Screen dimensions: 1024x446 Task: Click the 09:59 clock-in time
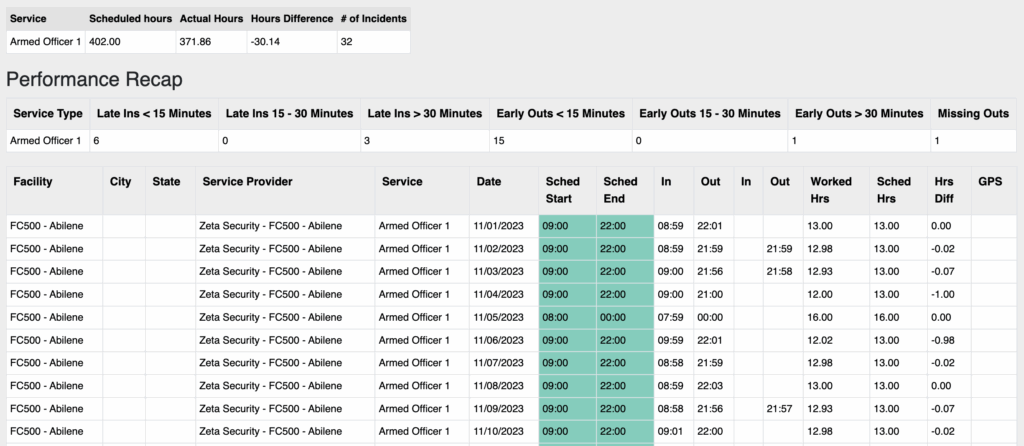(x=669, y=341)
